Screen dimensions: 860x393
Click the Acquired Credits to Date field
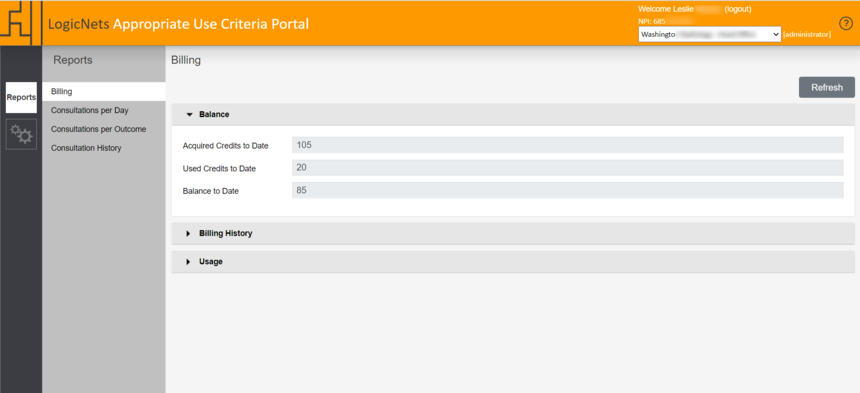coord(568,145)
